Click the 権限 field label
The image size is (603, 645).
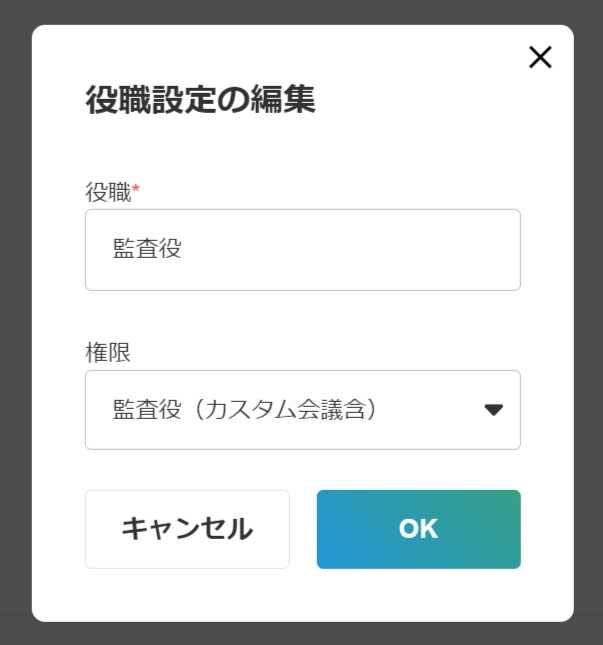(x=108, y=353)
